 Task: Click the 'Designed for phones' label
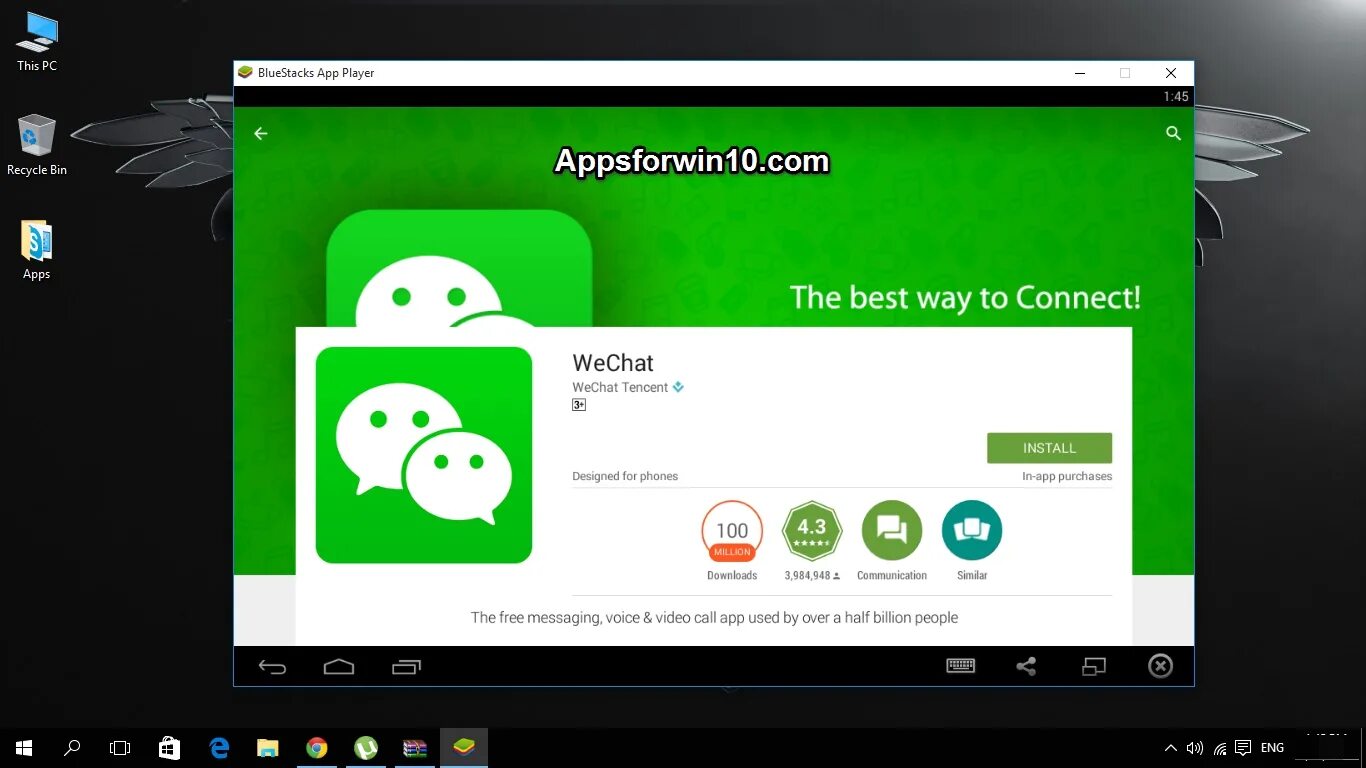tap(625, 476)
